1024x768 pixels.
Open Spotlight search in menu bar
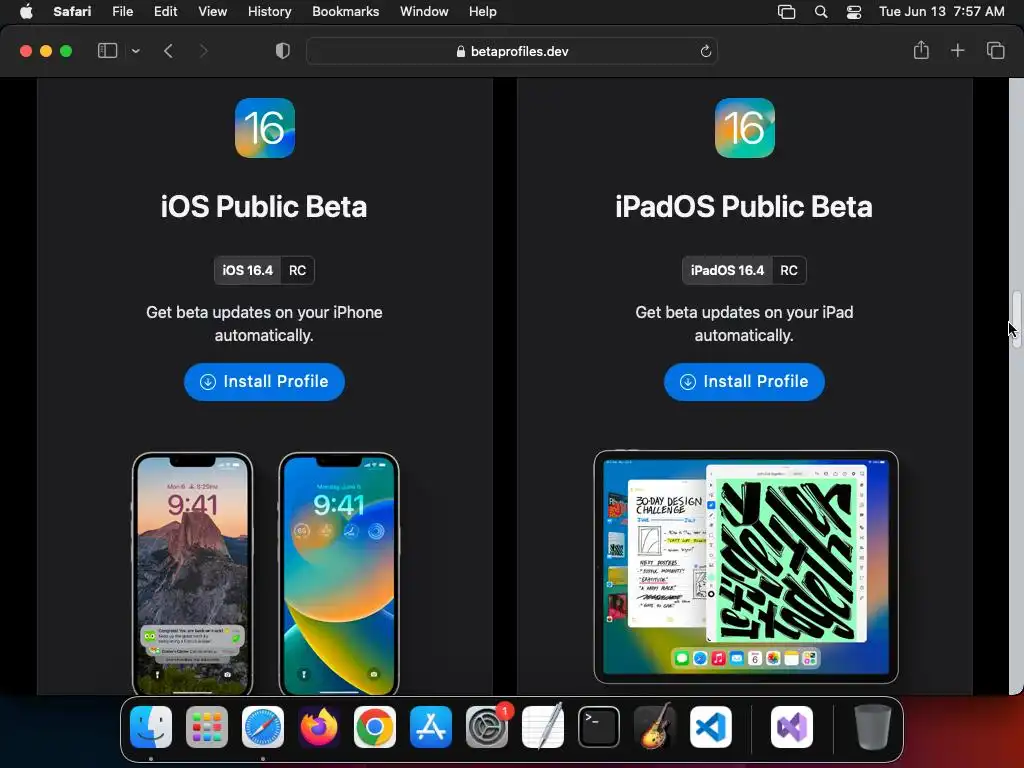821,12
